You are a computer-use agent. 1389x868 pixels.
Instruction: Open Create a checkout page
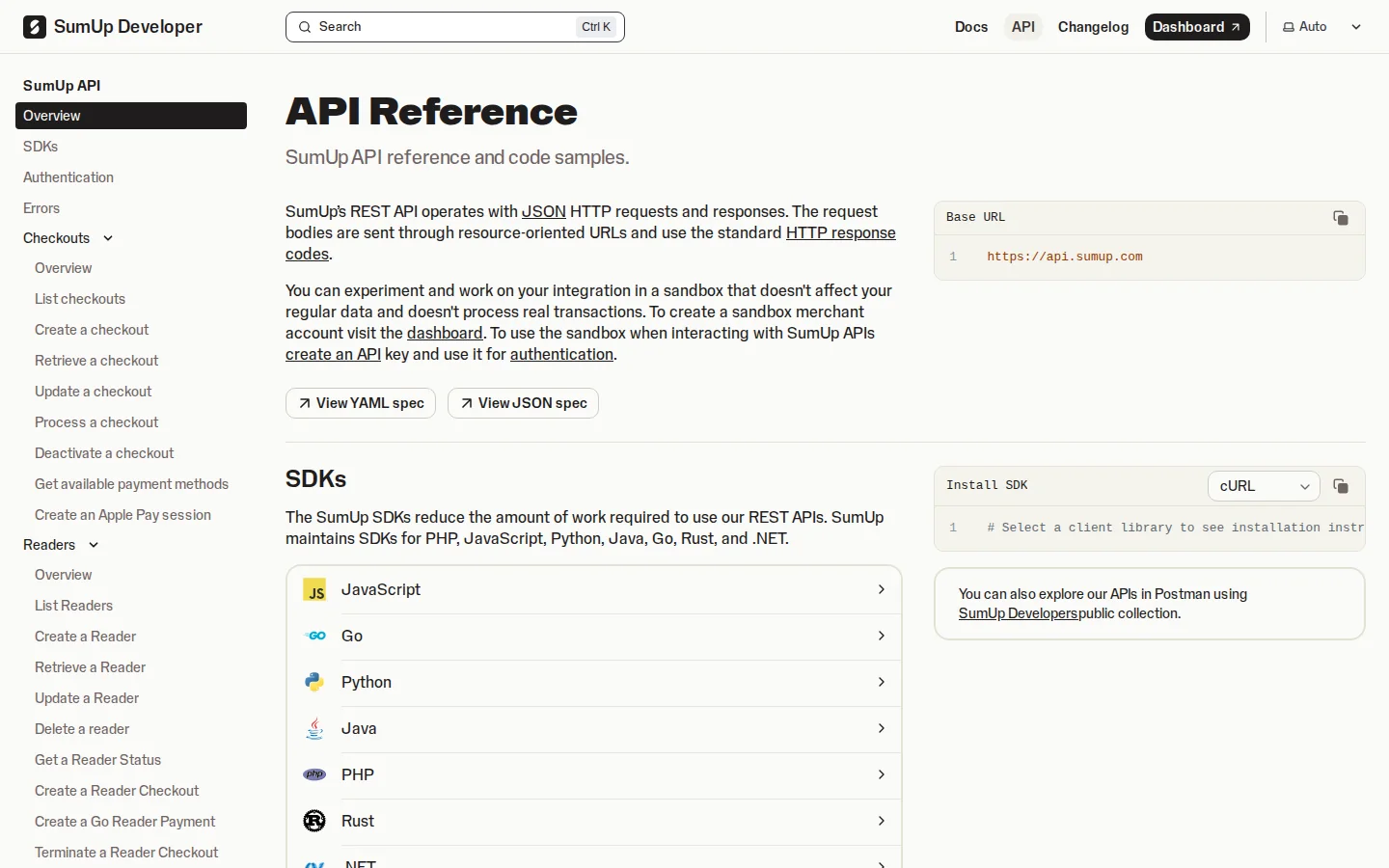[92, 330]
